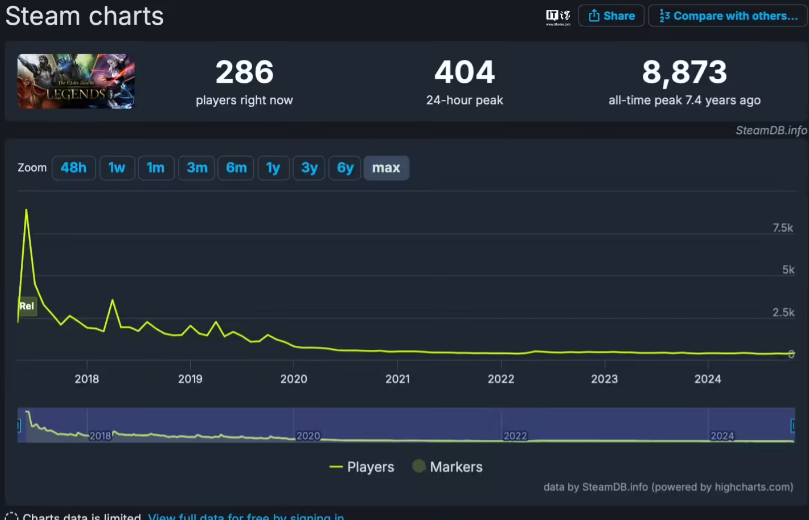Viewport: 809px width, 520px height.
Task: Switch zoom to 1y
Action: click(x=273, y=168)
